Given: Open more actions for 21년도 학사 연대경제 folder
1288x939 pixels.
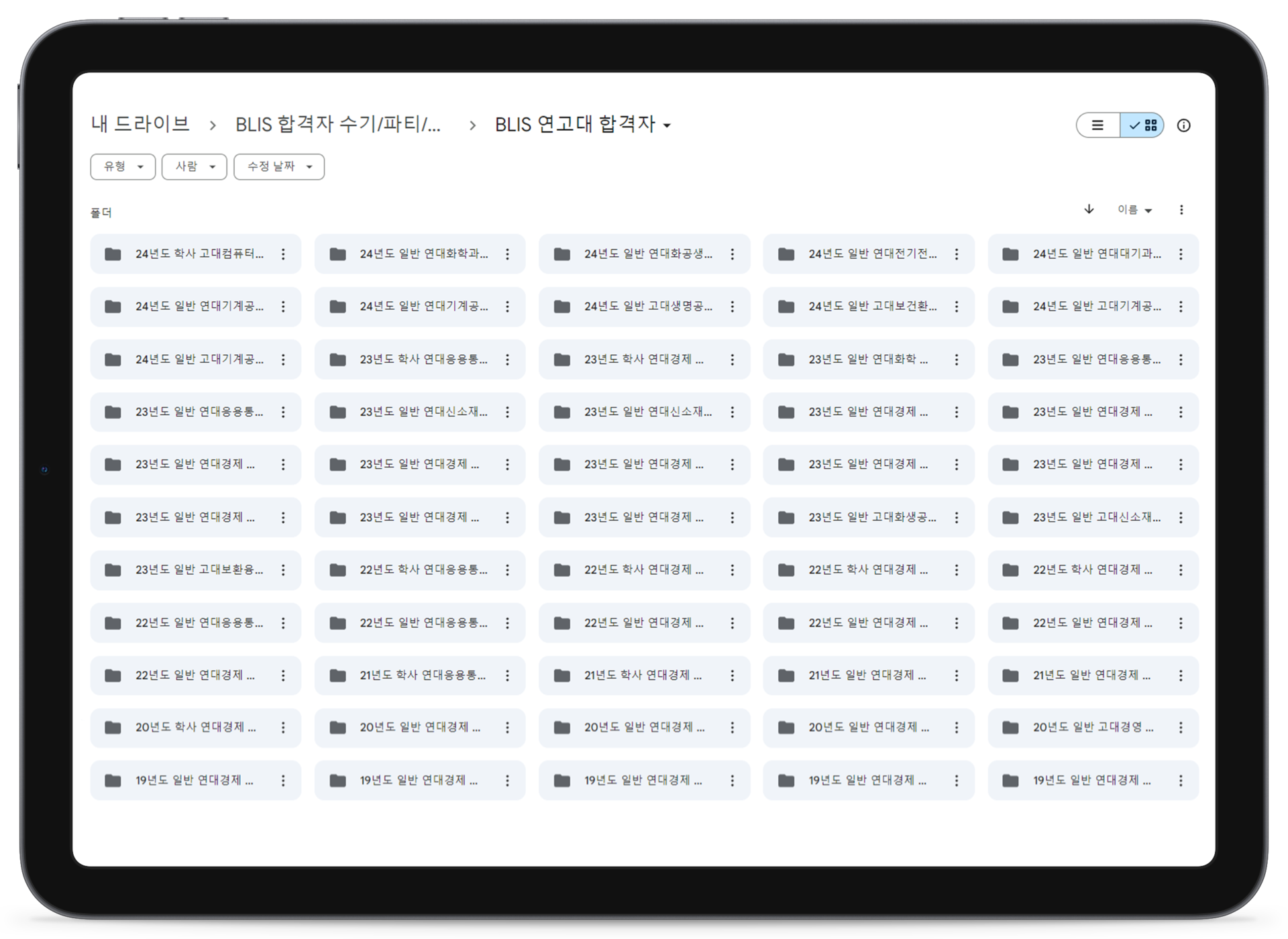Looking at the screenshot, I should click(733, 675).
